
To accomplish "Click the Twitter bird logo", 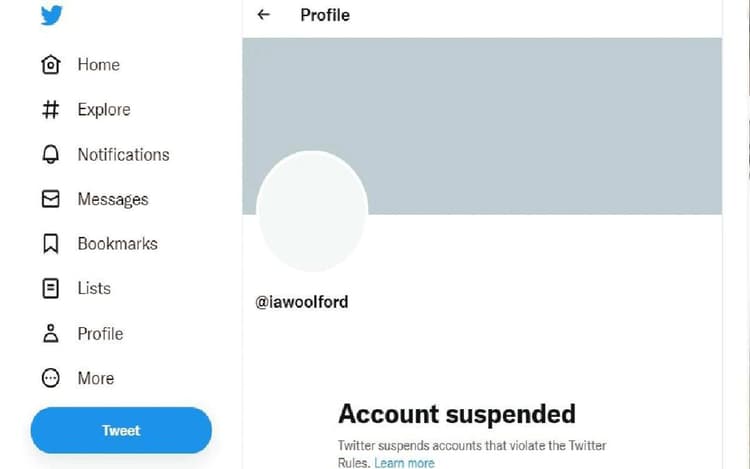I will tap(52, 16).
